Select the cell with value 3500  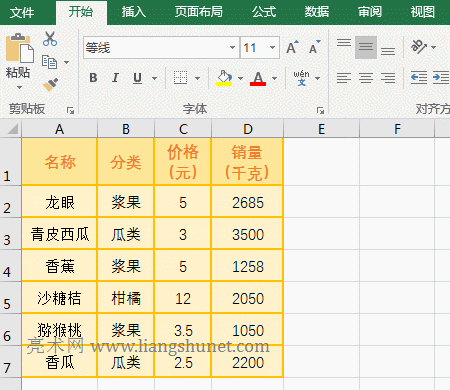point(247,234)
